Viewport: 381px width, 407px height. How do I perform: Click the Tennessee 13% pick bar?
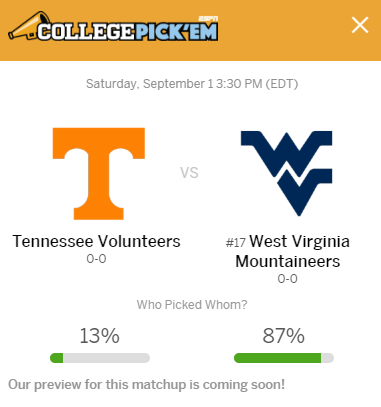[100, 358]
